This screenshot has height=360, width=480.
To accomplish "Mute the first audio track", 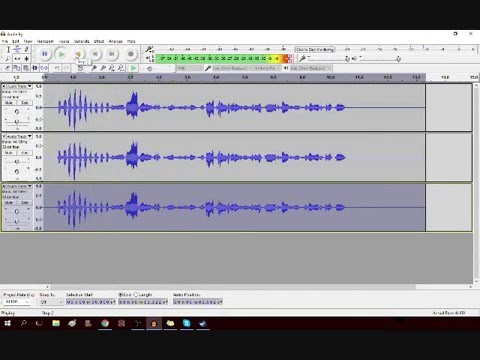I will point(9,103).
